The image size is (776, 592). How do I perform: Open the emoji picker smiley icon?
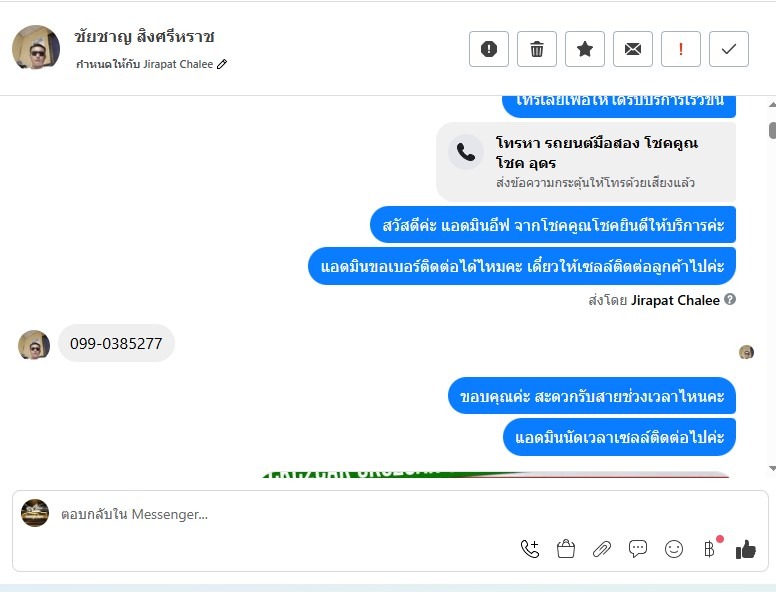(674, 549)
